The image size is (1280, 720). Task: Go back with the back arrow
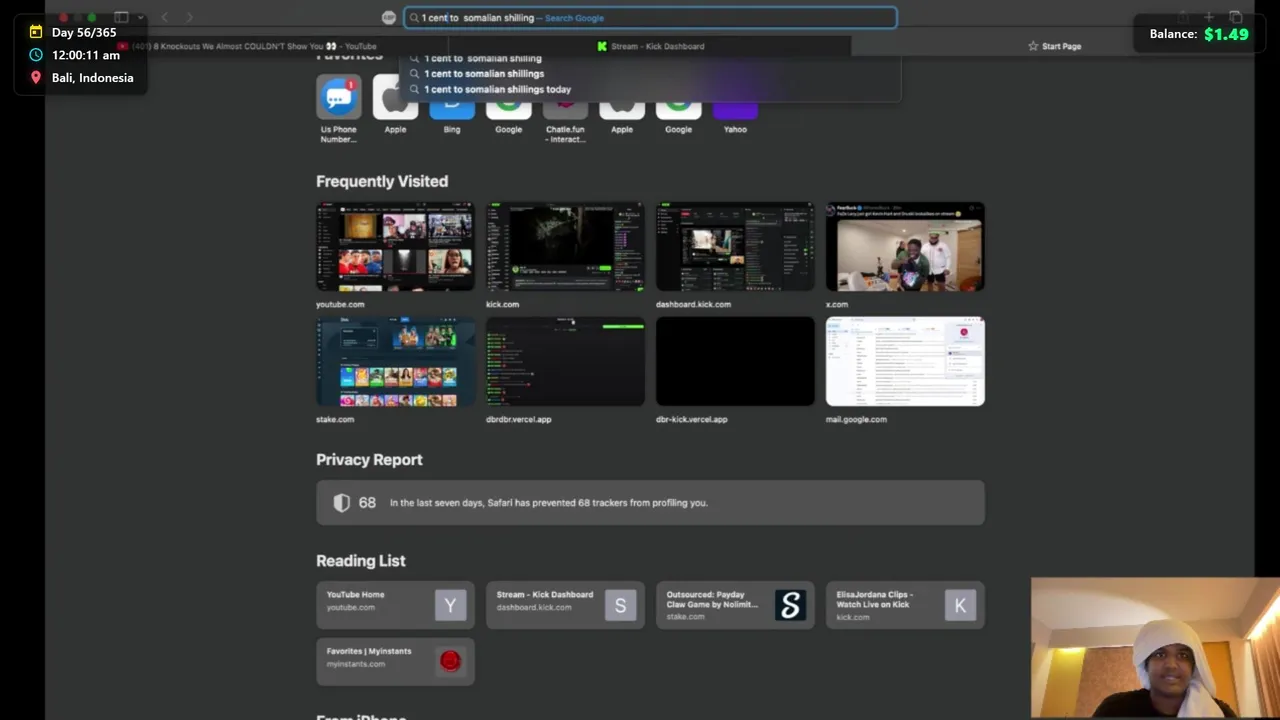click(x=165, y=17)
